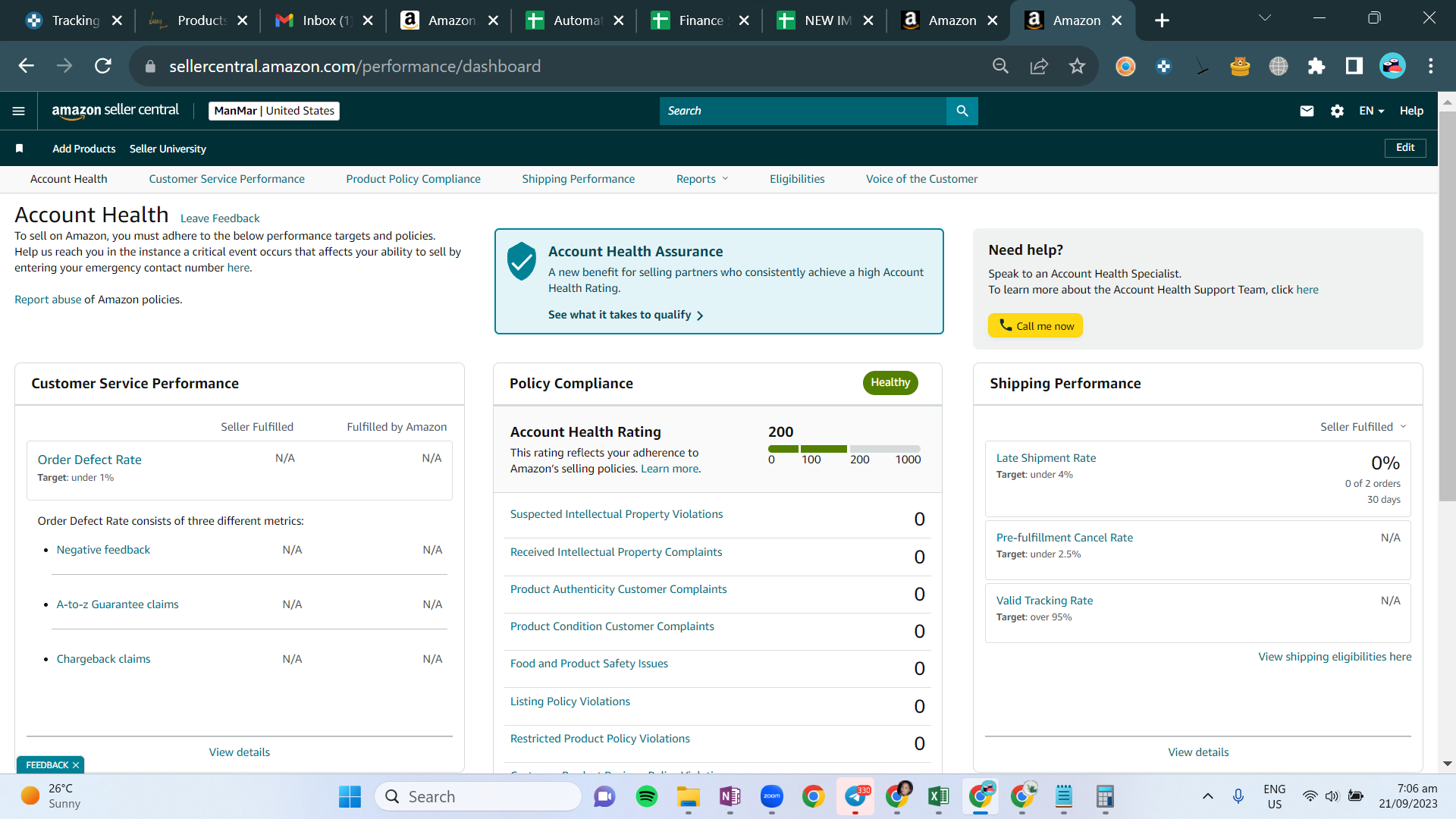The height and width of the screenshot is (819, 1456).
Task: Open Listing Policy Violations link
Action: (570, 701)
